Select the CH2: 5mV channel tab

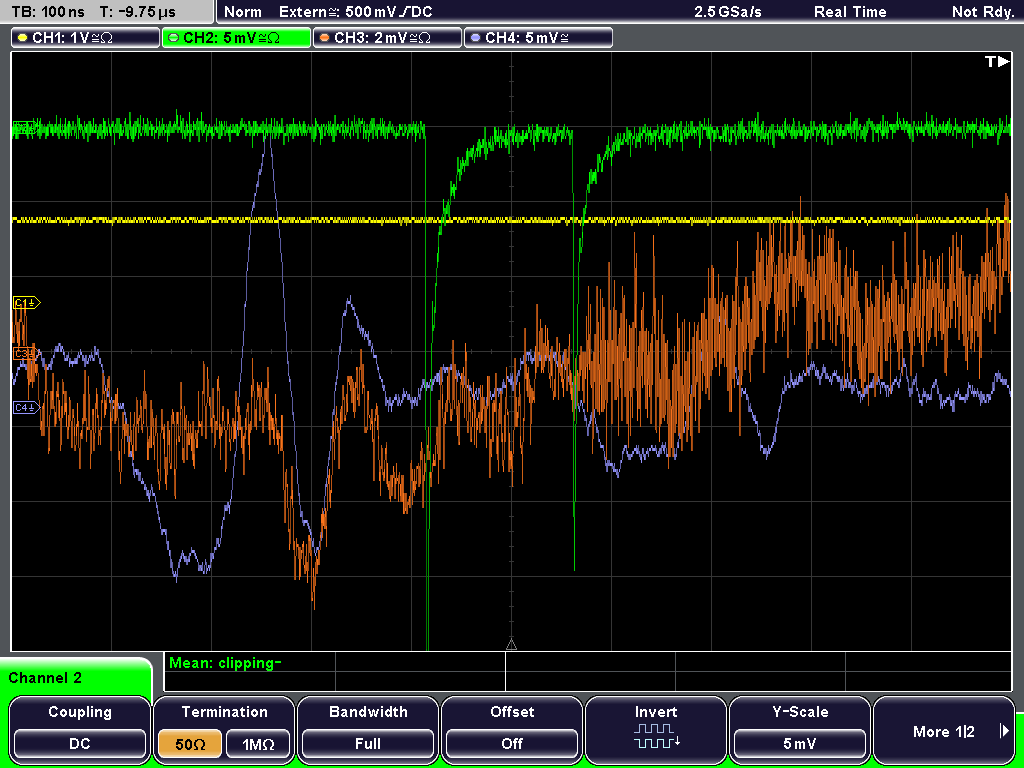point(236,38)
